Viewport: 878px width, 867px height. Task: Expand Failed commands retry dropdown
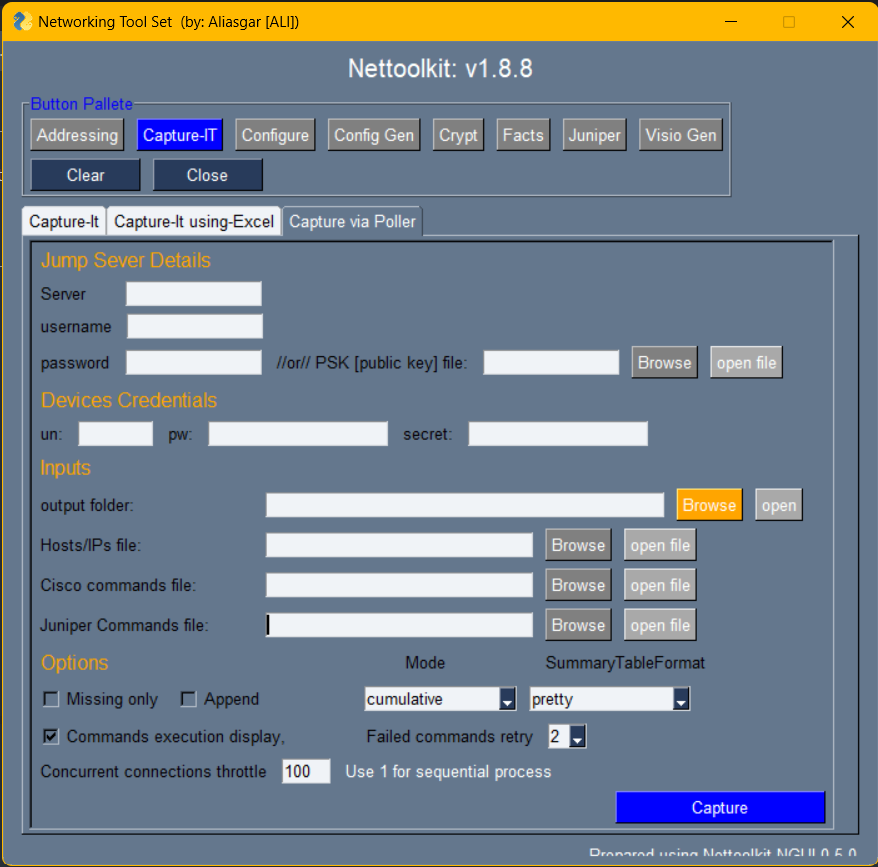coord(577,736)
